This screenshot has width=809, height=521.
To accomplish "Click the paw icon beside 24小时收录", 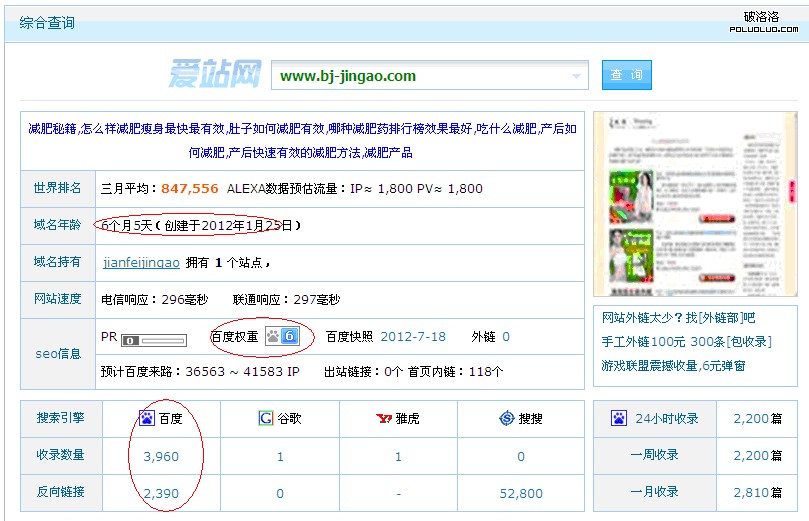I will click(619, 418).
